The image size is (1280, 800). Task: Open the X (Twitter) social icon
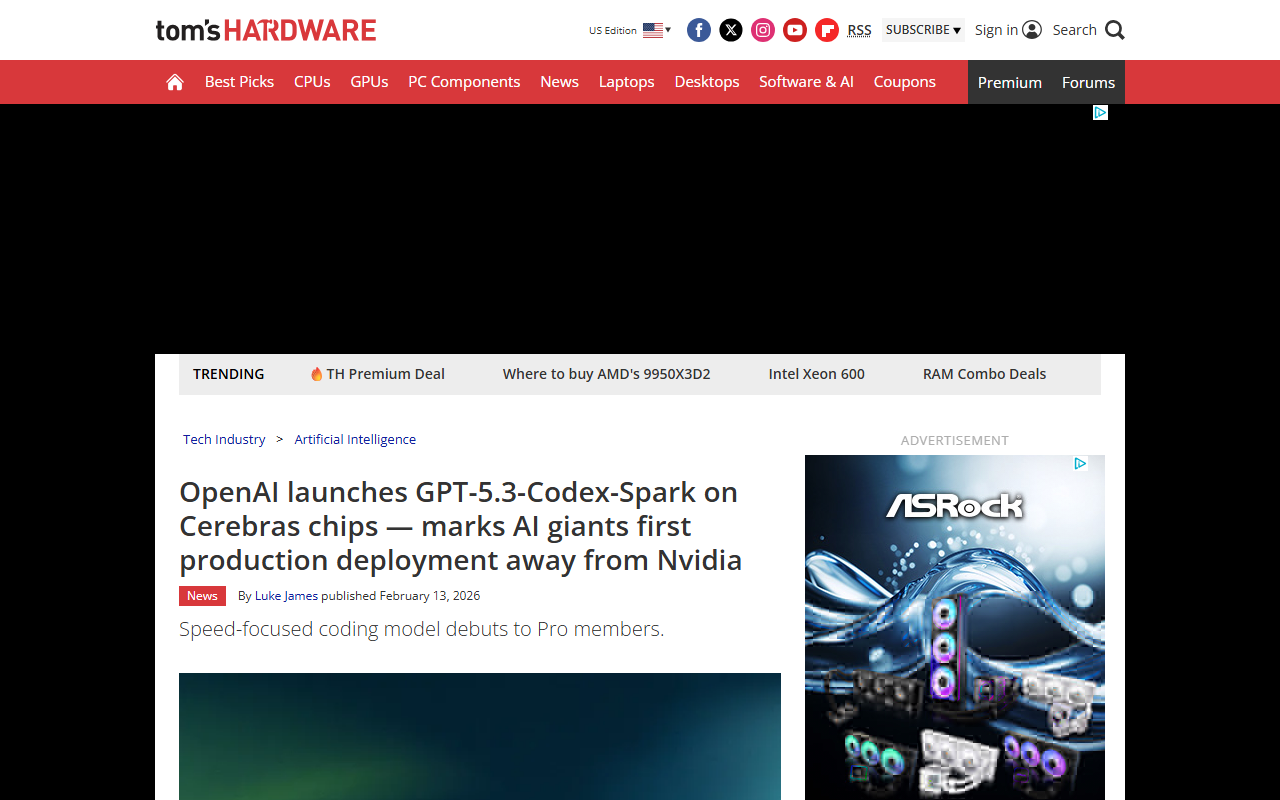coord(731,30)
